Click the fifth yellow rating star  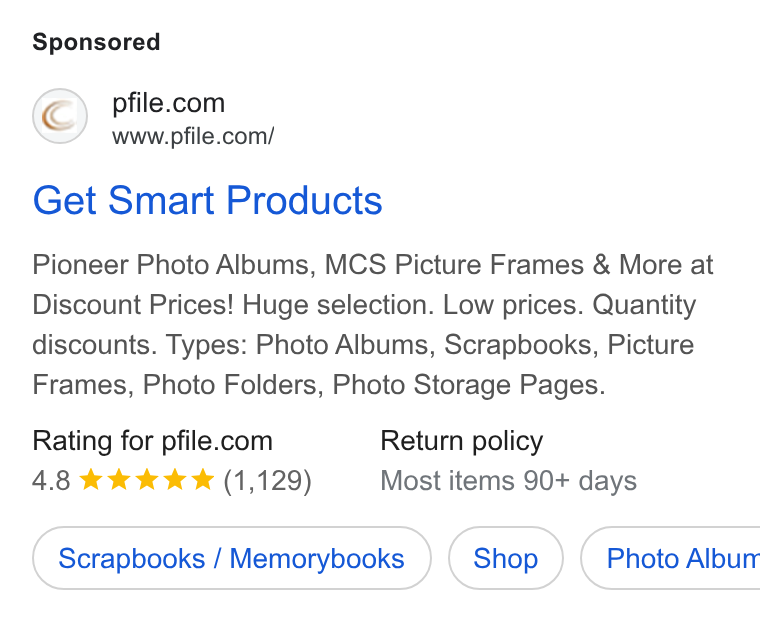(203, 479)
